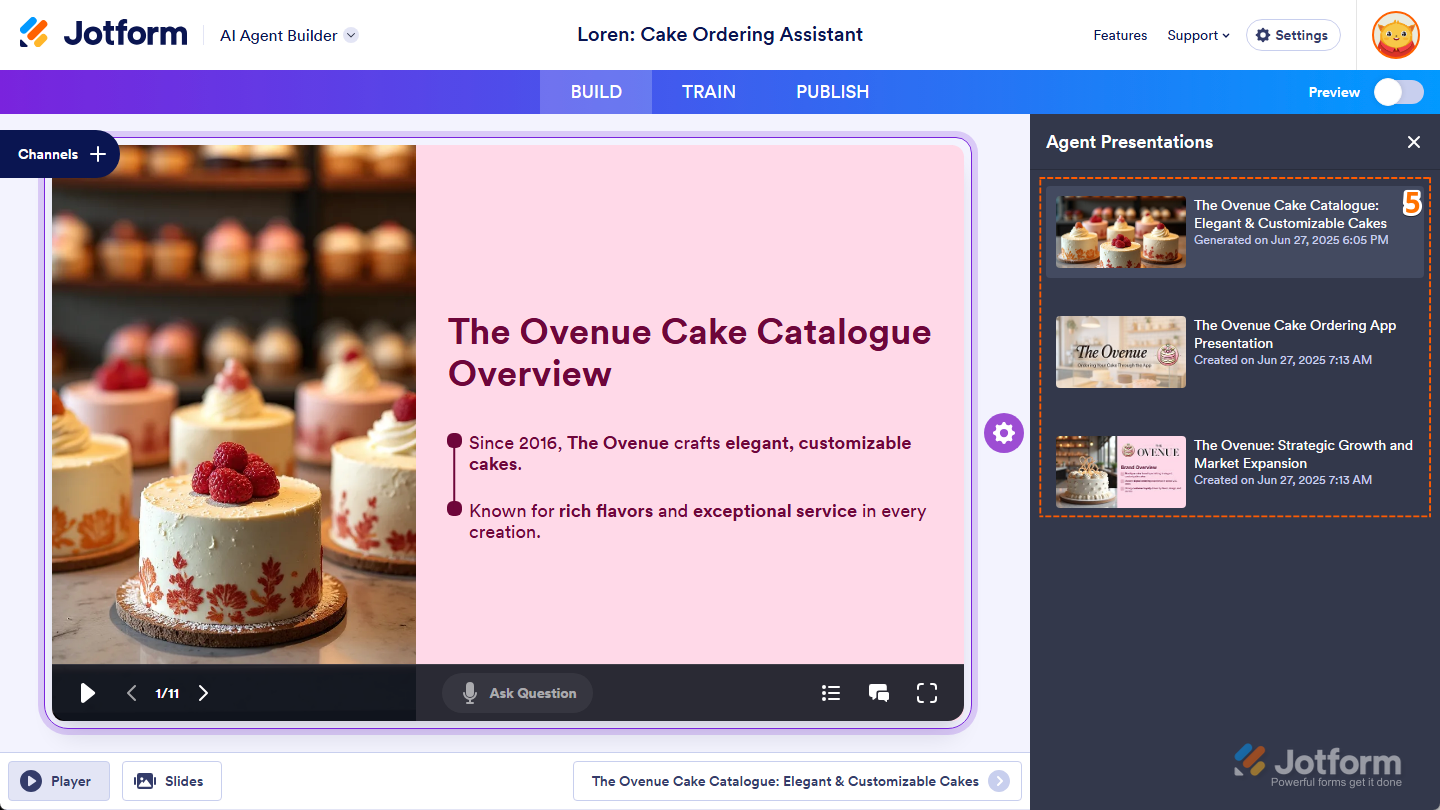
Task: Click the agent title Loren: Cake Ordering Assistant
Action: click(720, 35)
